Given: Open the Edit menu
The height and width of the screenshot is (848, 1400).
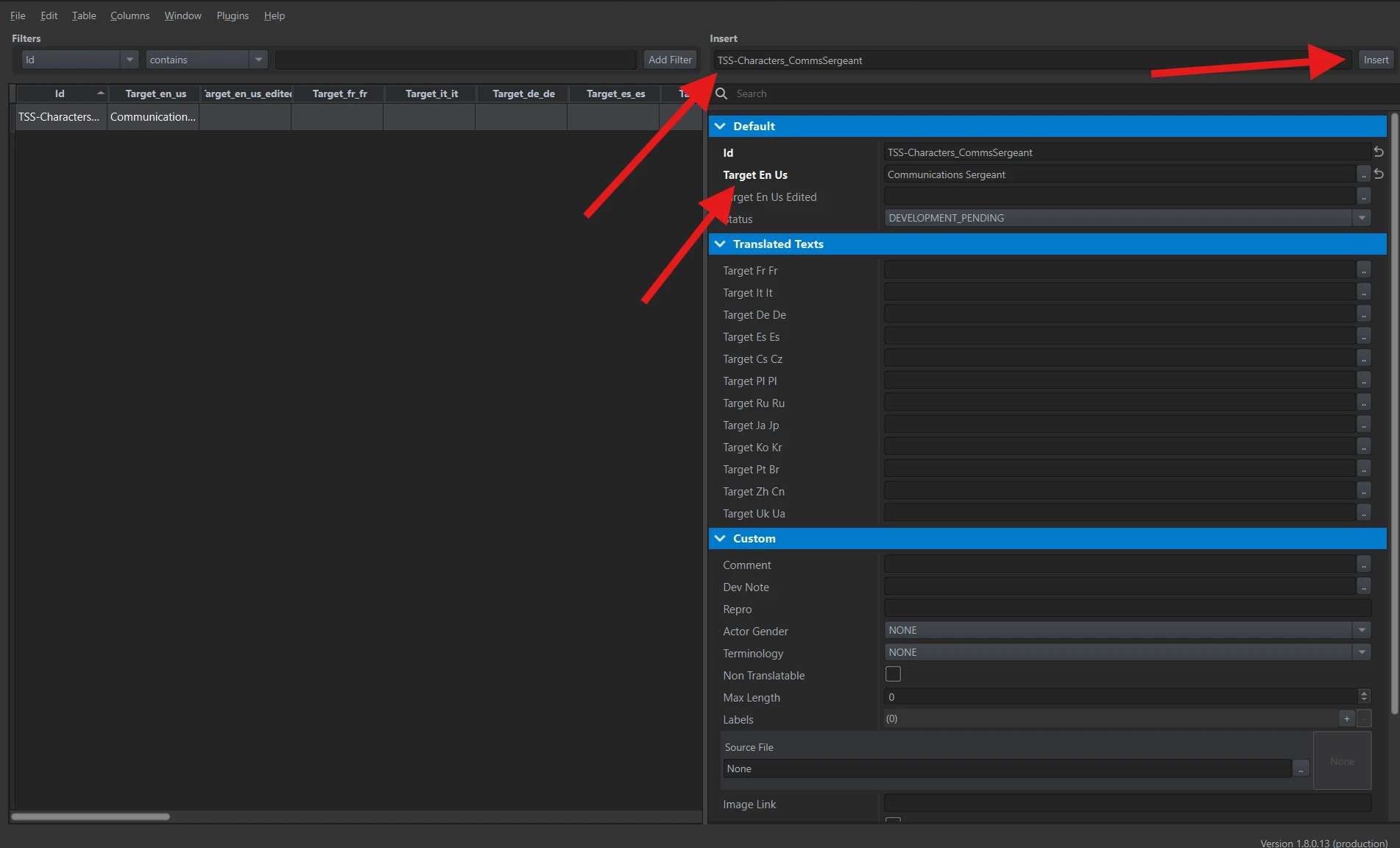Looking at the screenshot, I should 49,15.
